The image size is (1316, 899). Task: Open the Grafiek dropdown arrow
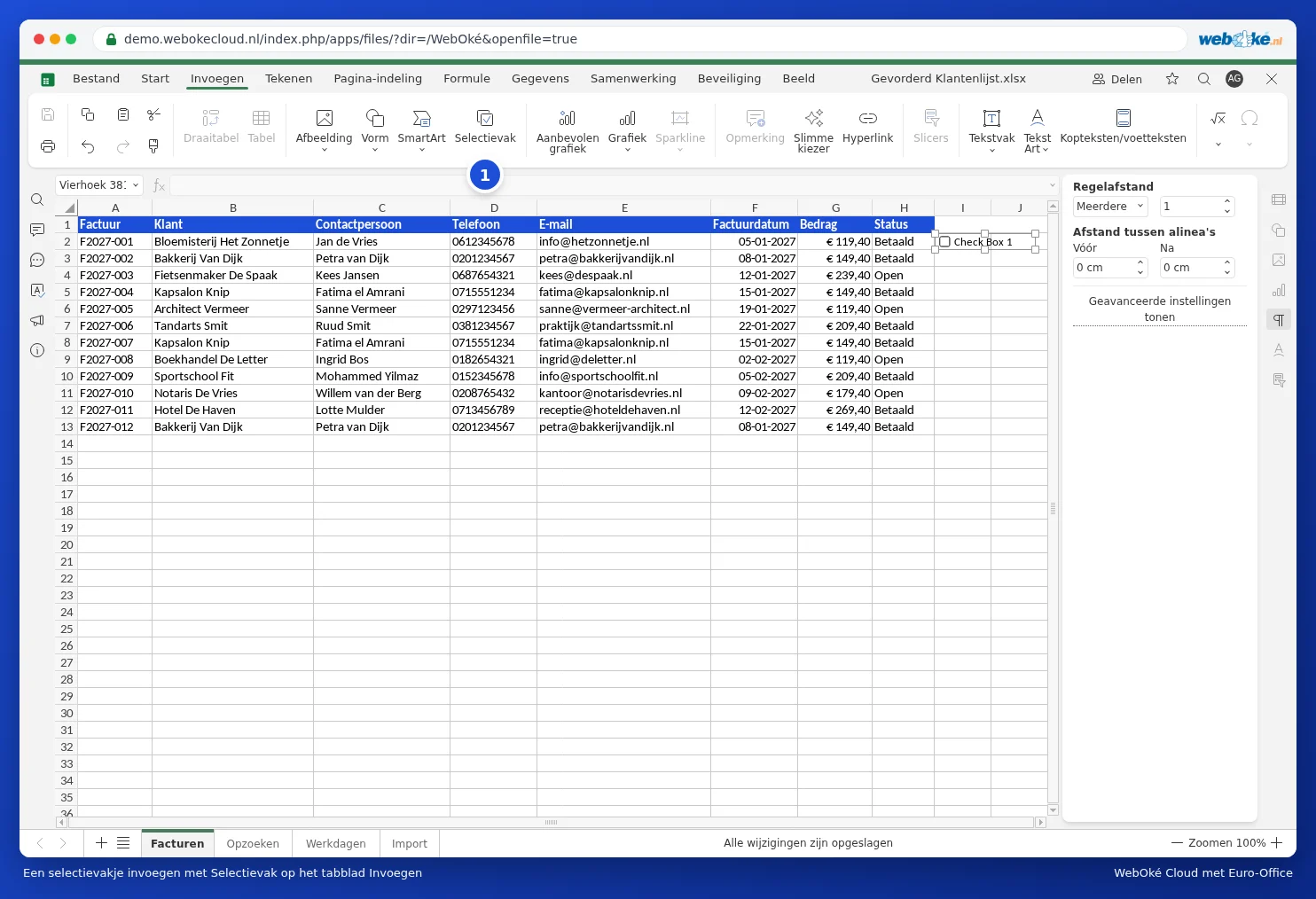(x=628, y=150)
